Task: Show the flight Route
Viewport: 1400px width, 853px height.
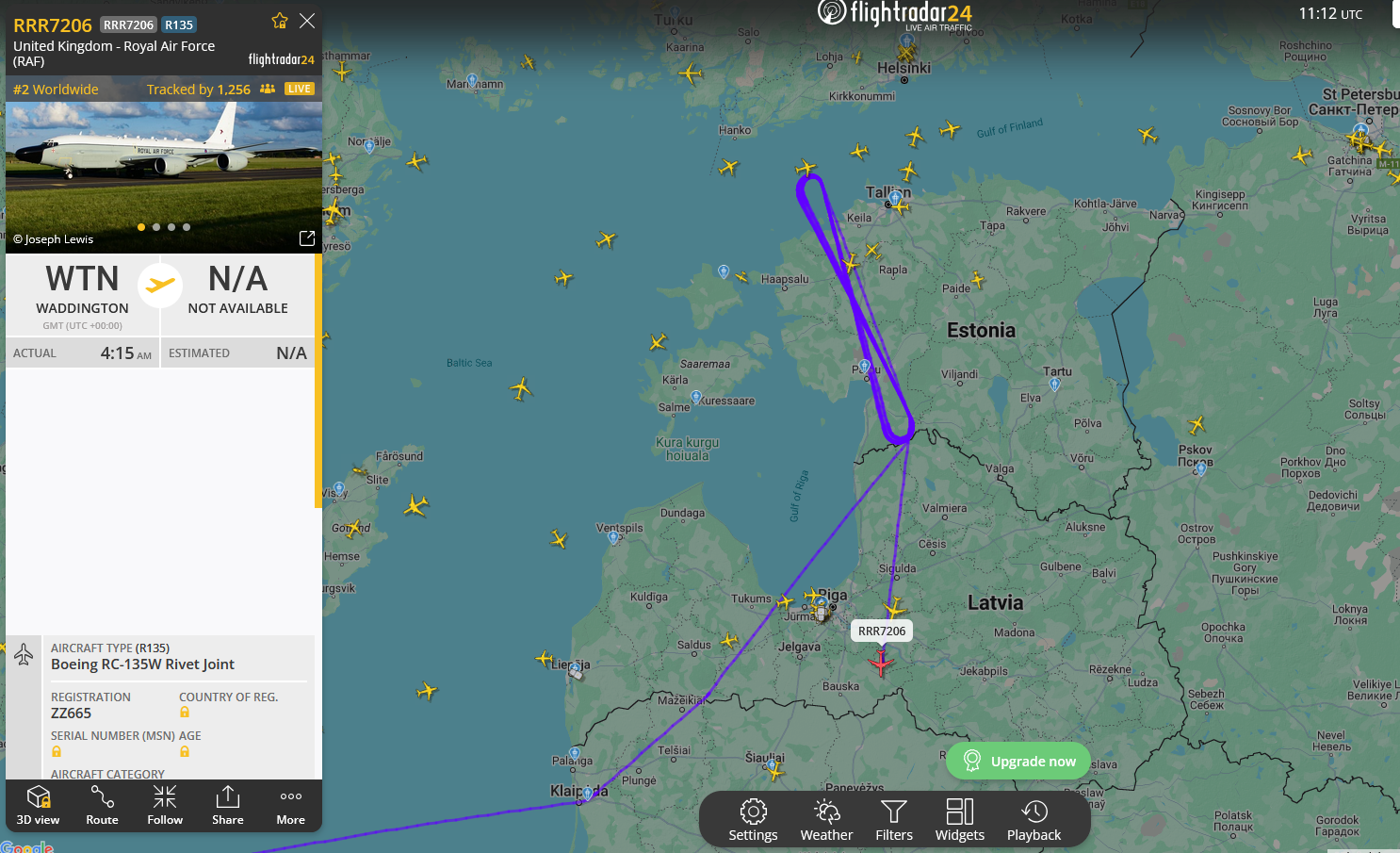Action: click(x=102, y=805)
